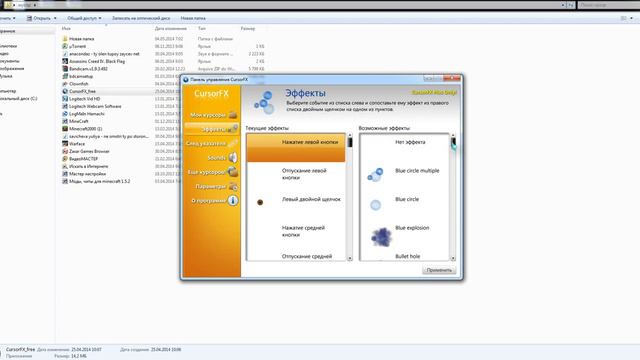The width and height of the screenshot is (640, 360).
Task: Select anacondaz audio file row
Action: (163, 54)
